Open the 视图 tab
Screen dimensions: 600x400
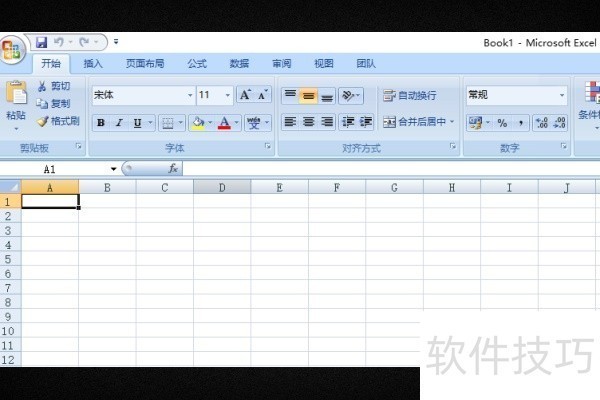(x=324, y=64)
